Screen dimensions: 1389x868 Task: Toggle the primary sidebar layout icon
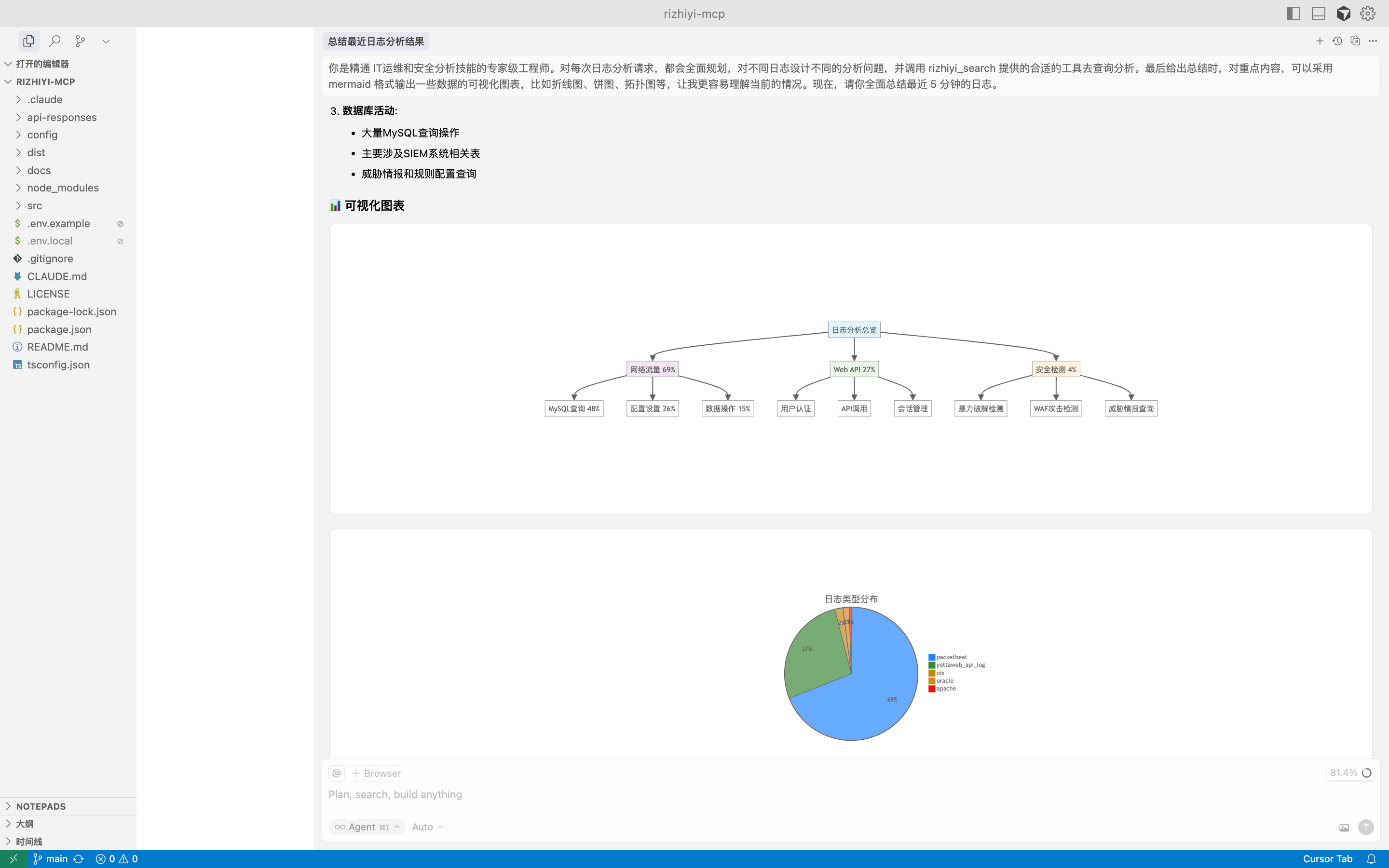1293,13
